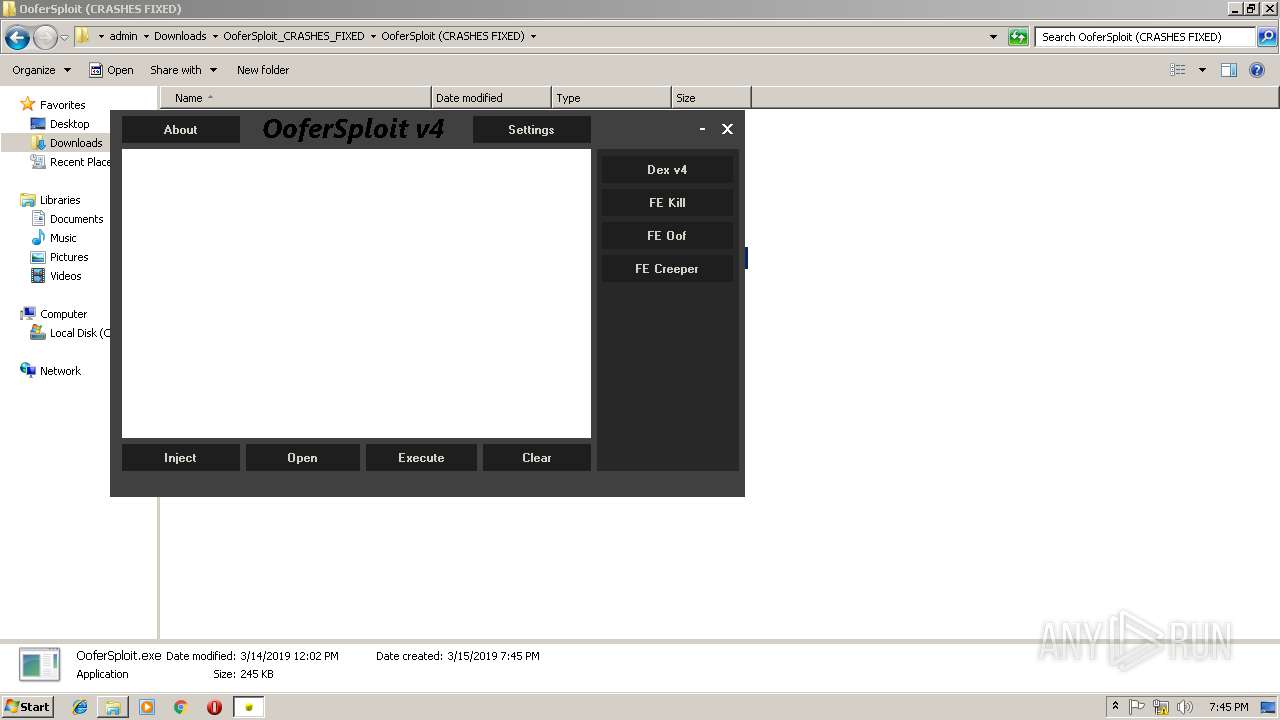Image resolution: width=1280 pixels, height=720 pixels.
Task: Click the search magnifier icon
Action: point(1266,37)
